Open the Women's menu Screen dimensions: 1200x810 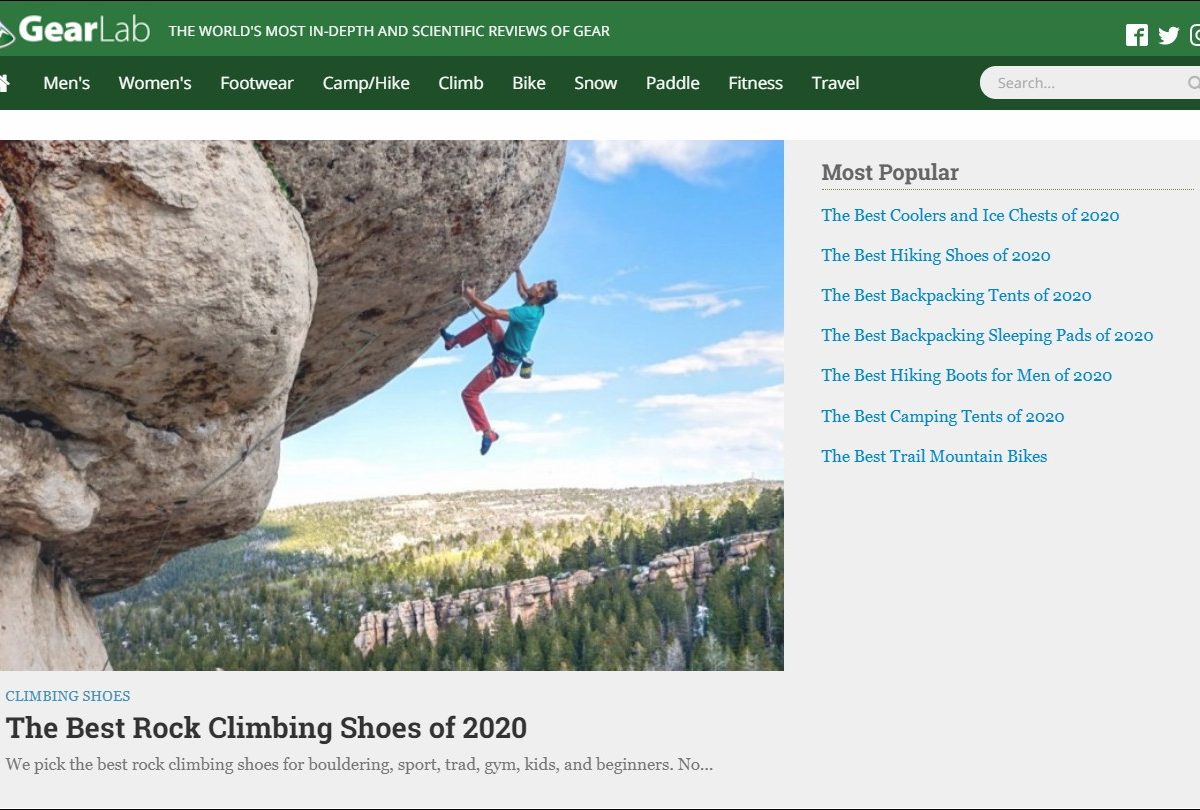(155, 83)
